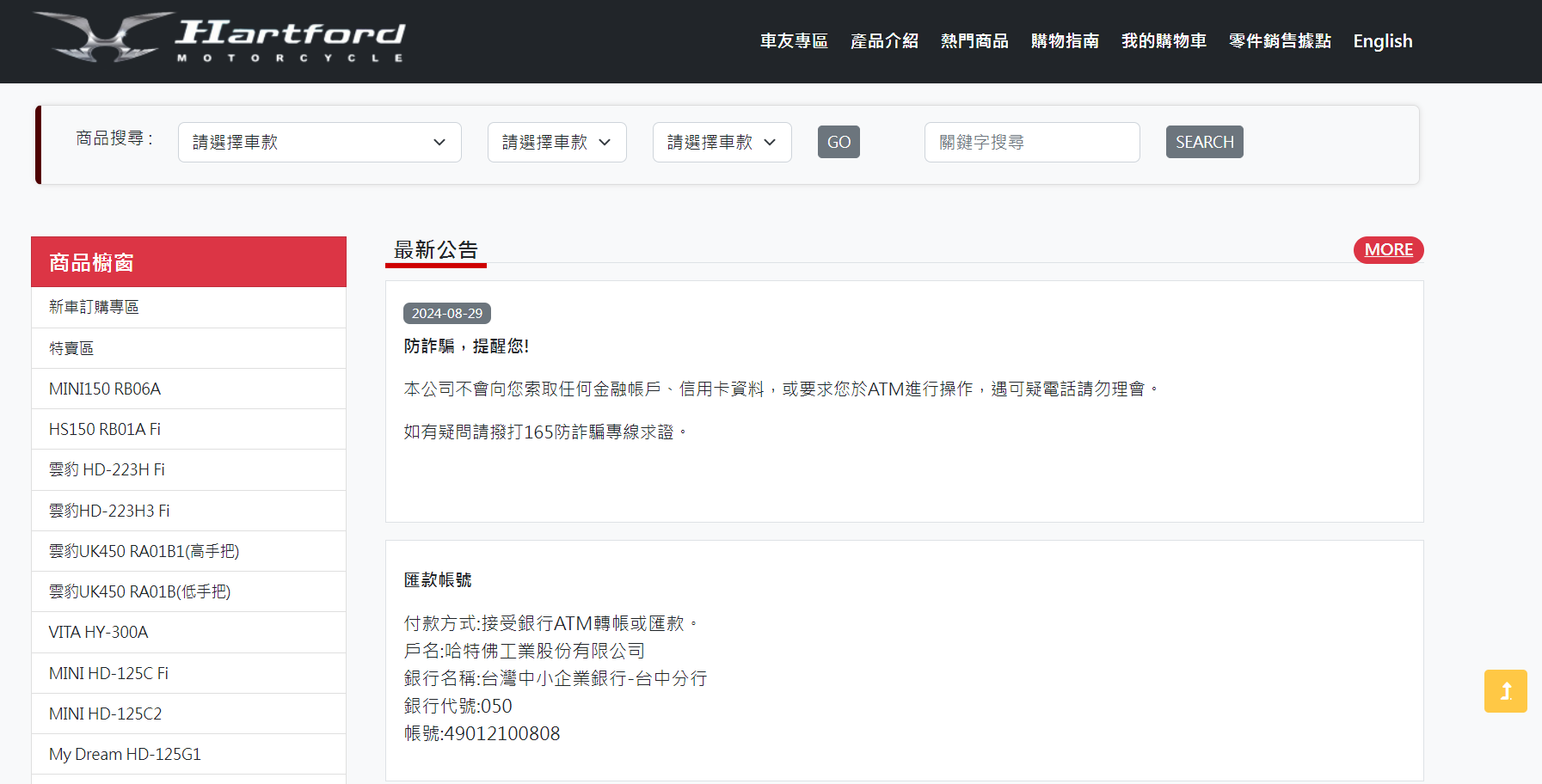The image size is (1542, 784).
Task: Click the 匯款帳號 heading
Action: (x=438, y=580)
